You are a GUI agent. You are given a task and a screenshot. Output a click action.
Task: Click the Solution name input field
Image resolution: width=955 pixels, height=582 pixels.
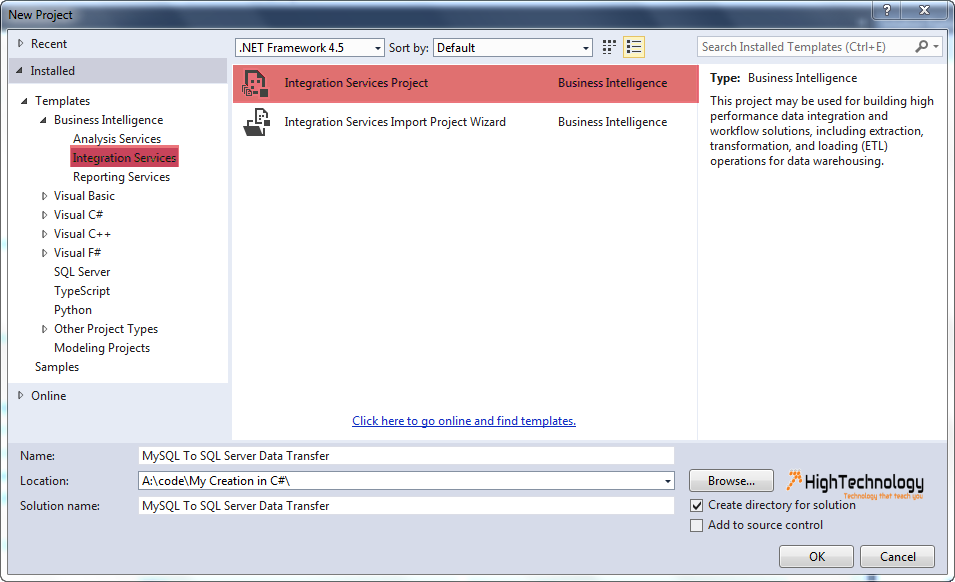406,506
